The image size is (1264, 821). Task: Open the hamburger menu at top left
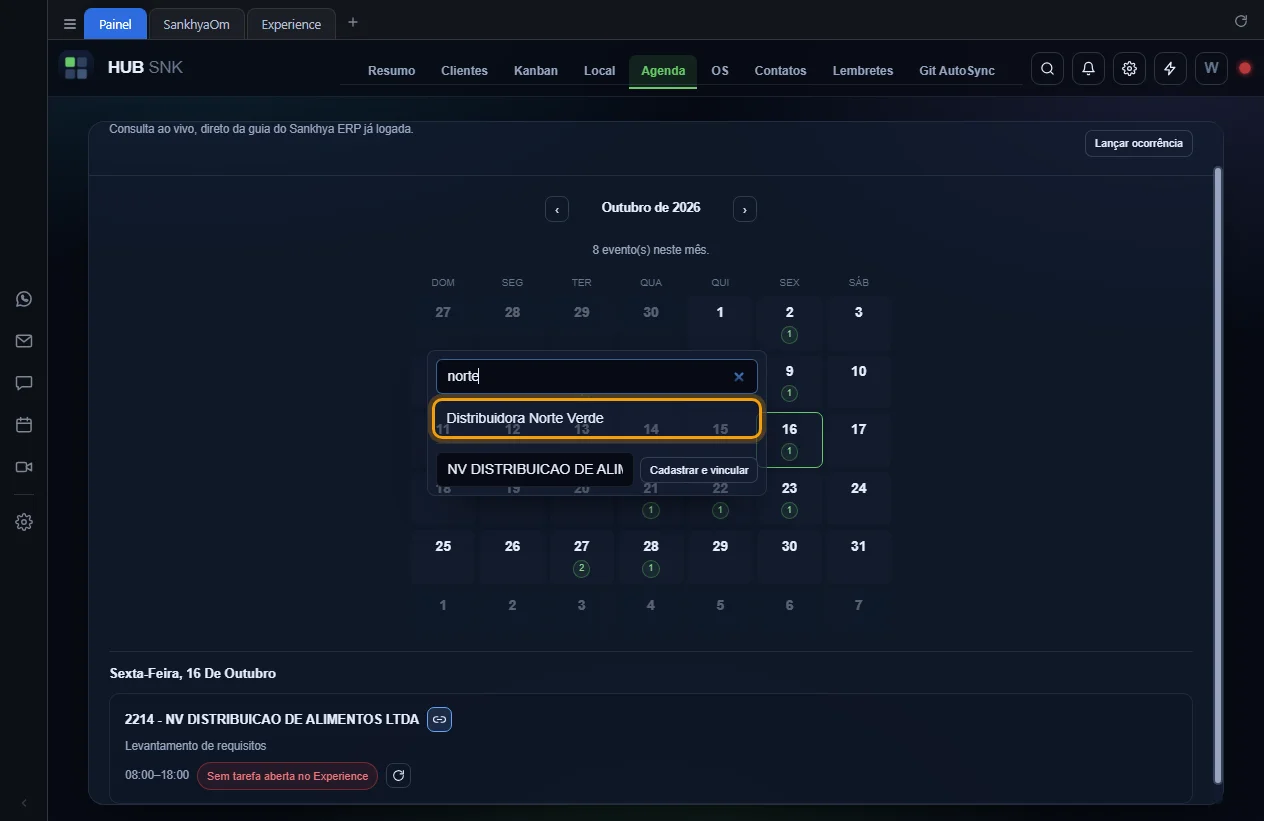[x=69, y=24]
